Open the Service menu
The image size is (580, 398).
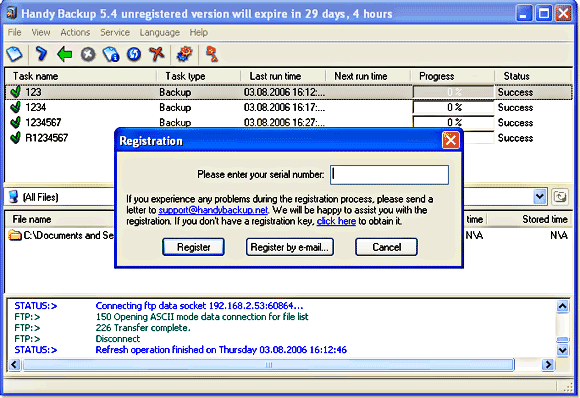click(115, 33)
